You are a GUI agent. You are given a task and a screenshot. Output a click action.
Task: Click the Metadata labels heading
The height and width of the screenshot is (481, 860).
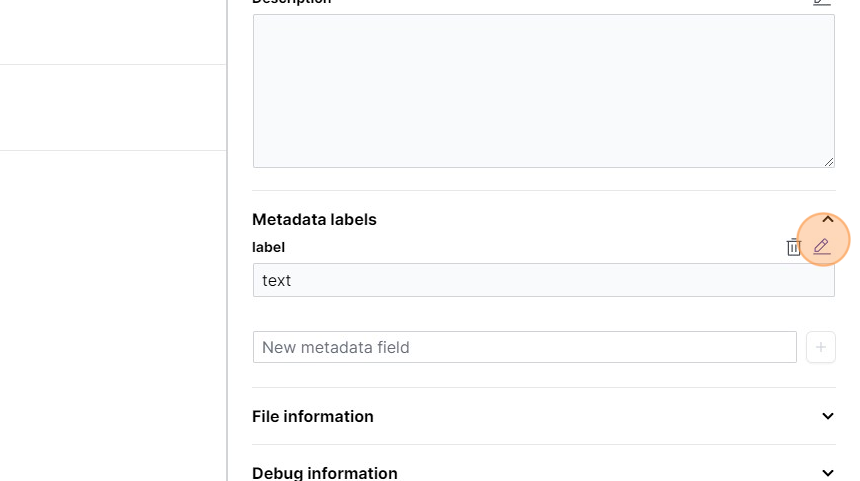click(314, 219)
